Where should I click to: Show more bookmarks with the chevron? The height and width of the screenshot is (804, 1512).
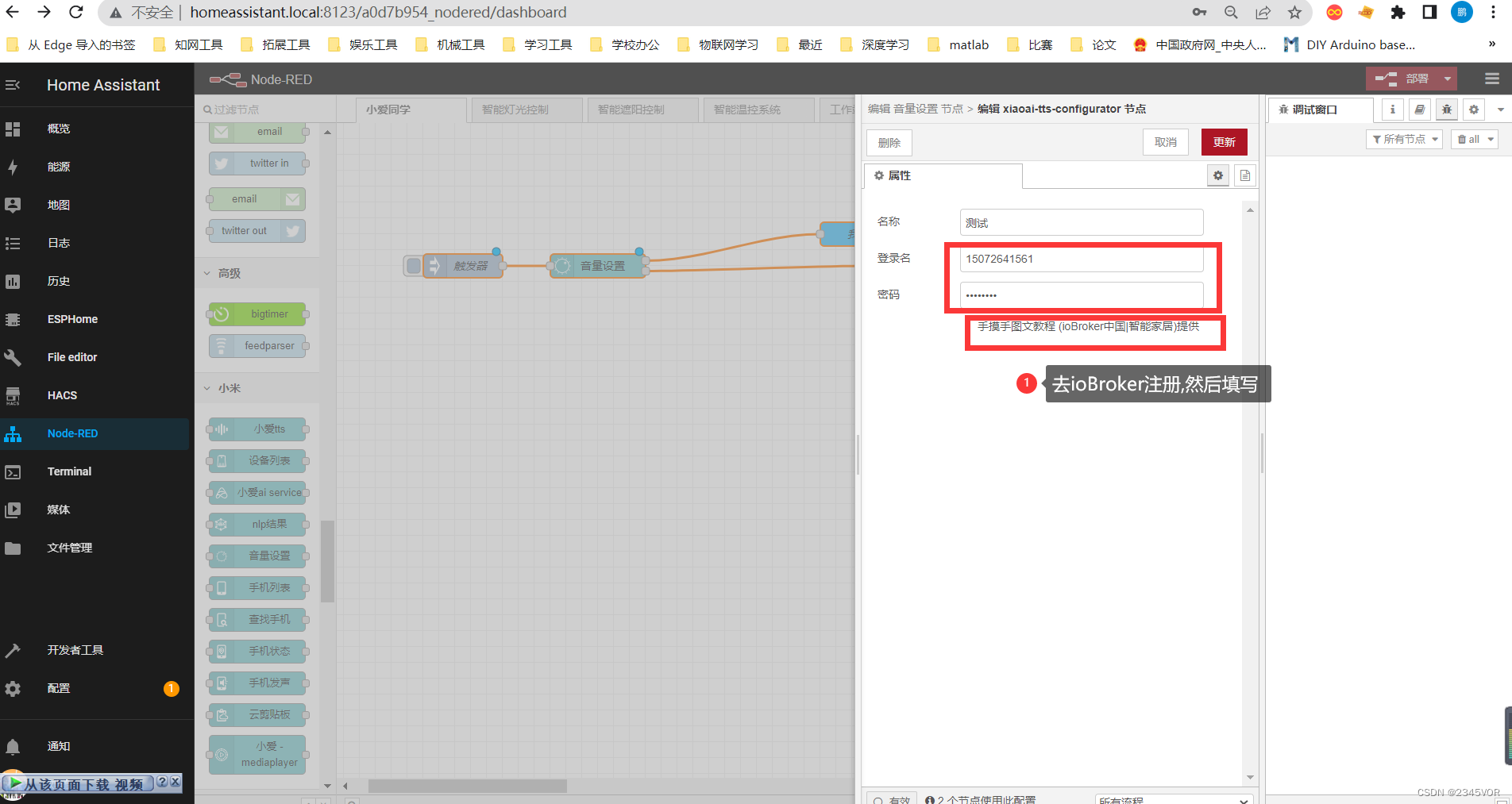tap(1492, 44)
